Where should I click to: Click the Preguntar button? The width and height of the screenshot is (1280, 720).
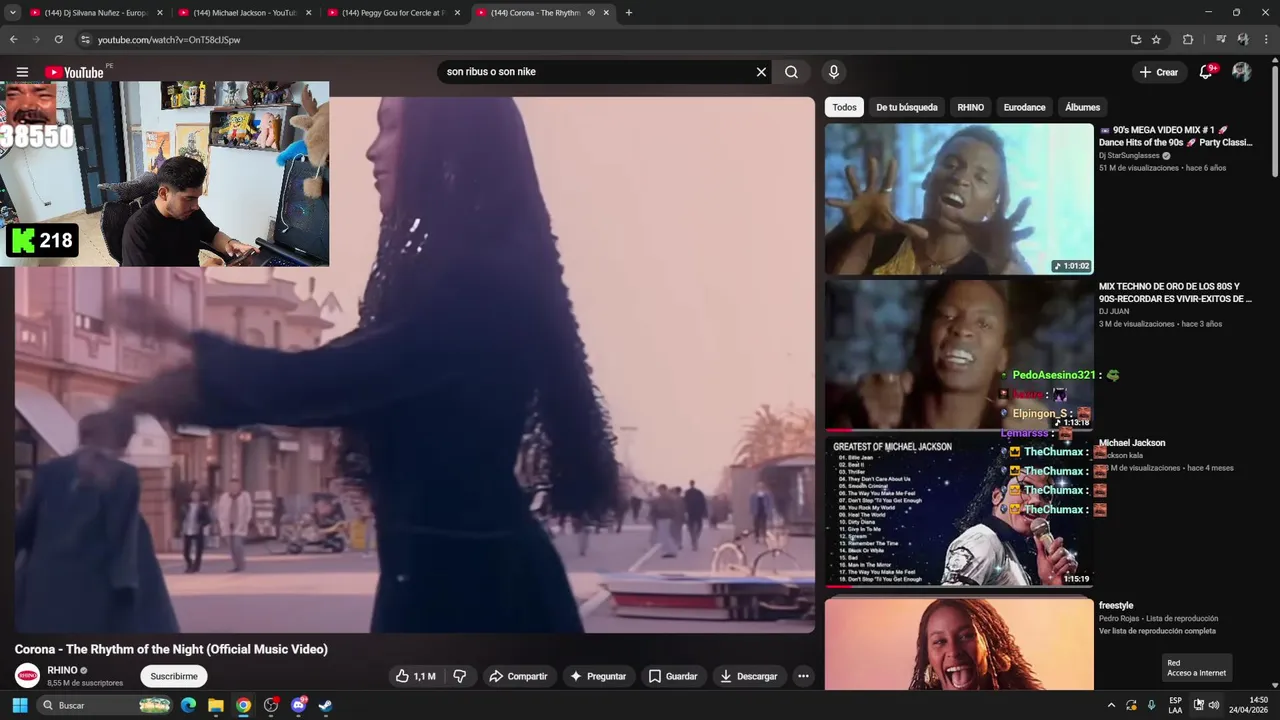coord(598,676)
